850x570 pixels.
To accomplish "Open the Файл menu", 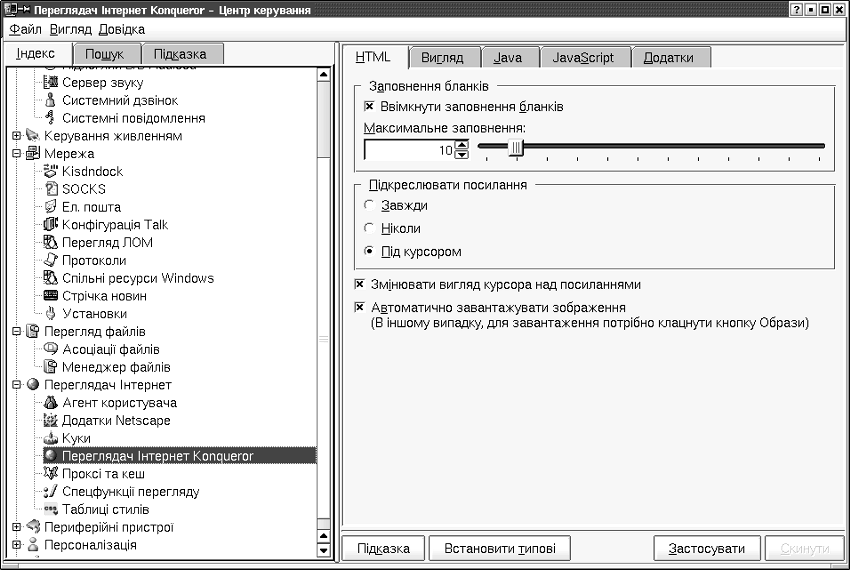I will tap(25, 30).
